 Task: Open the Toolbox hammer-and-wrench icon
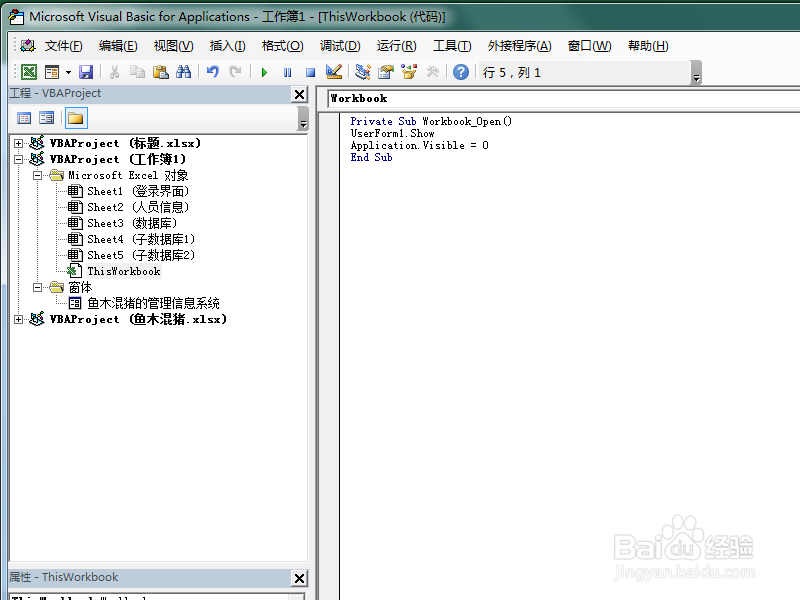pos(433,72)
